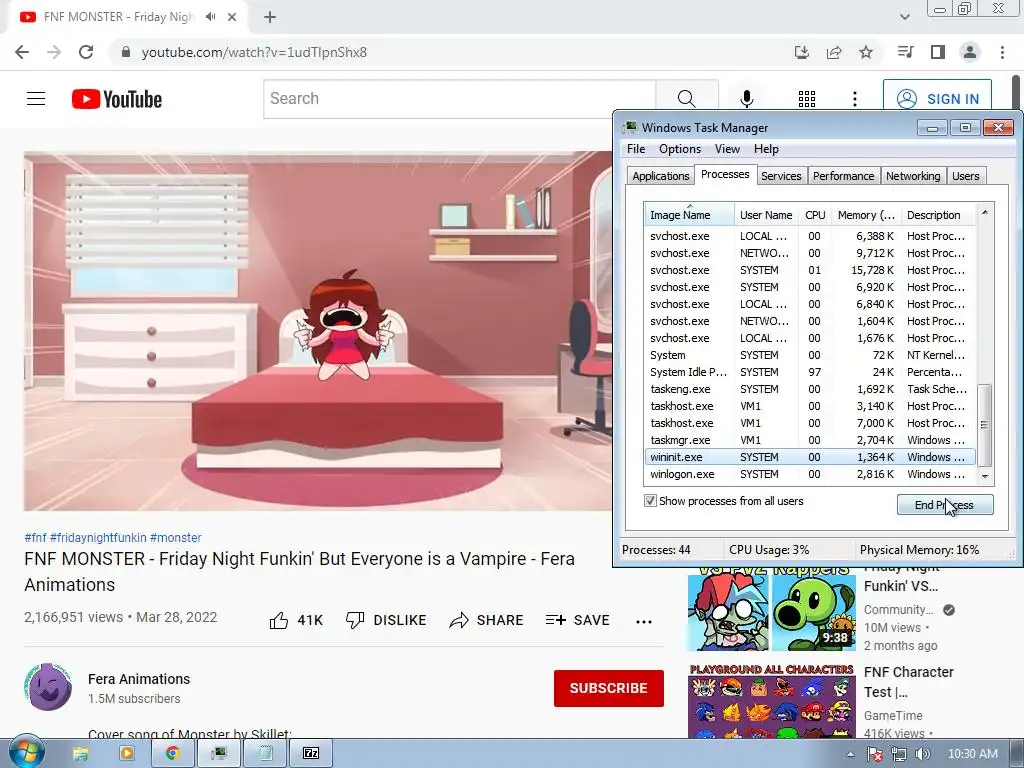Image resolution: width=1024 pixels, height=768 pixels.
Task: Open the View menu in Task Manager
Action: (727, 149)
